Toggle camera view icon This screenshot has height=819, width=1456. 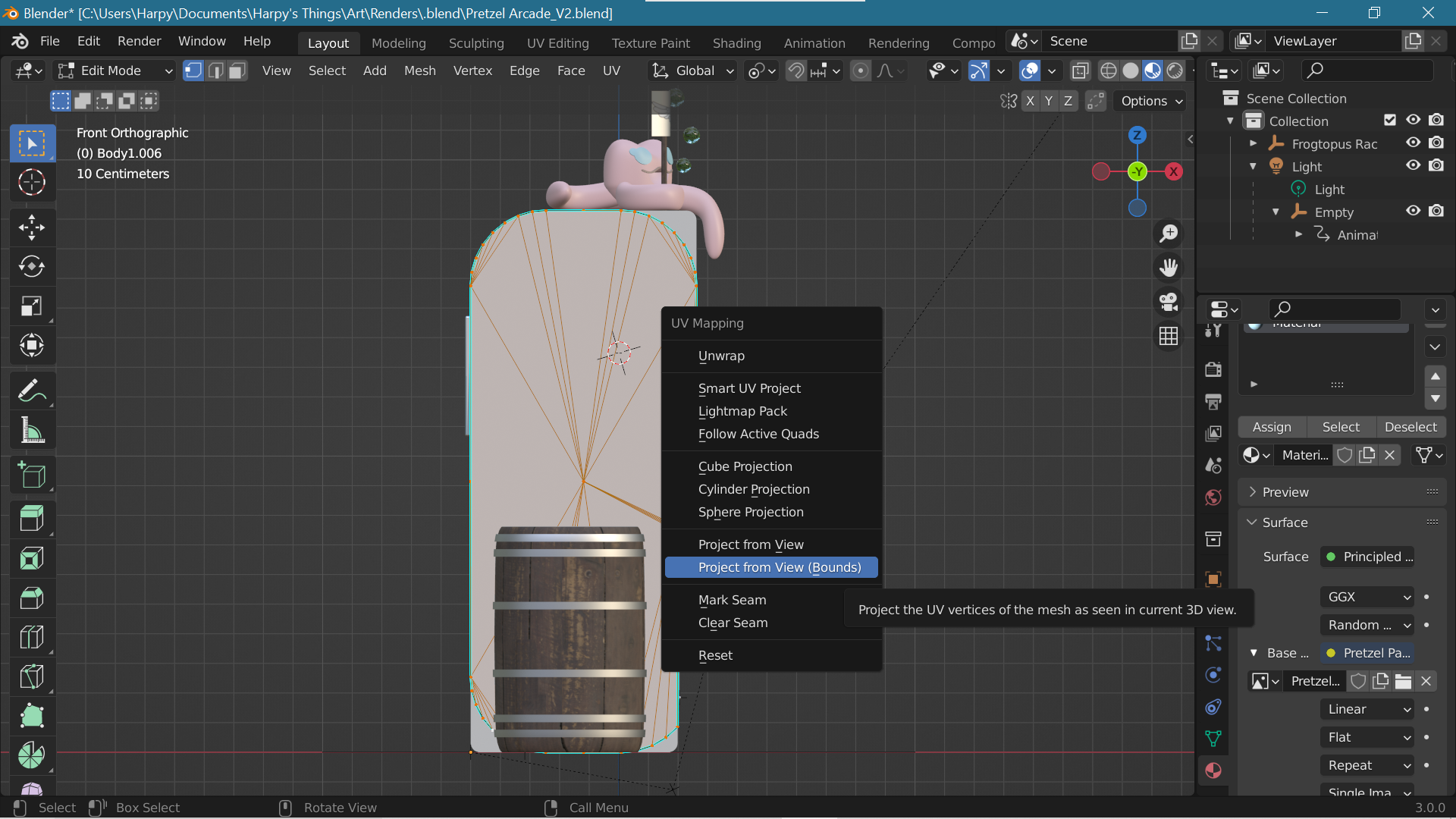click(1169, 301)
